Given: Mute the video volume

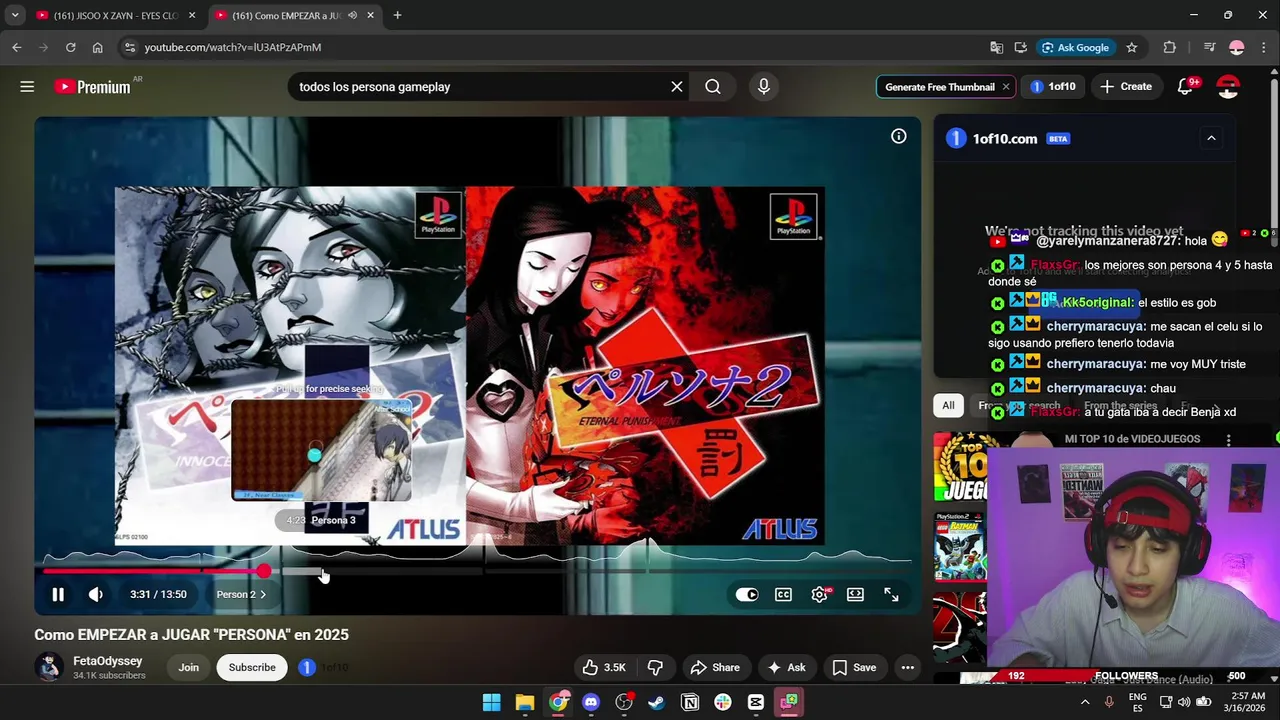Looking at the screenshot, I should 96,594.
